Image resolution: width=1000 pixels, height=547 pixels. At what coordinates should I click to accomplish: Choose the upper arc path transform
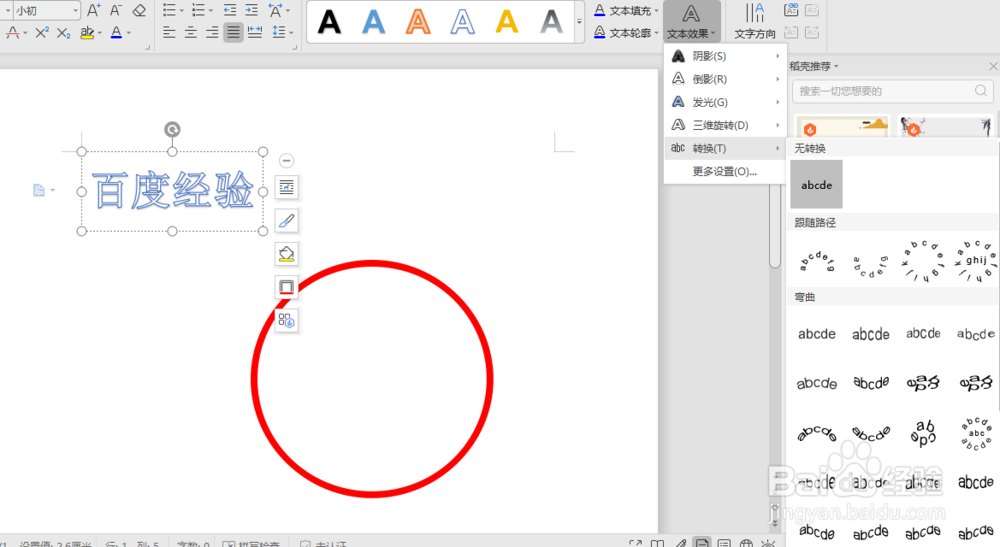817,259
